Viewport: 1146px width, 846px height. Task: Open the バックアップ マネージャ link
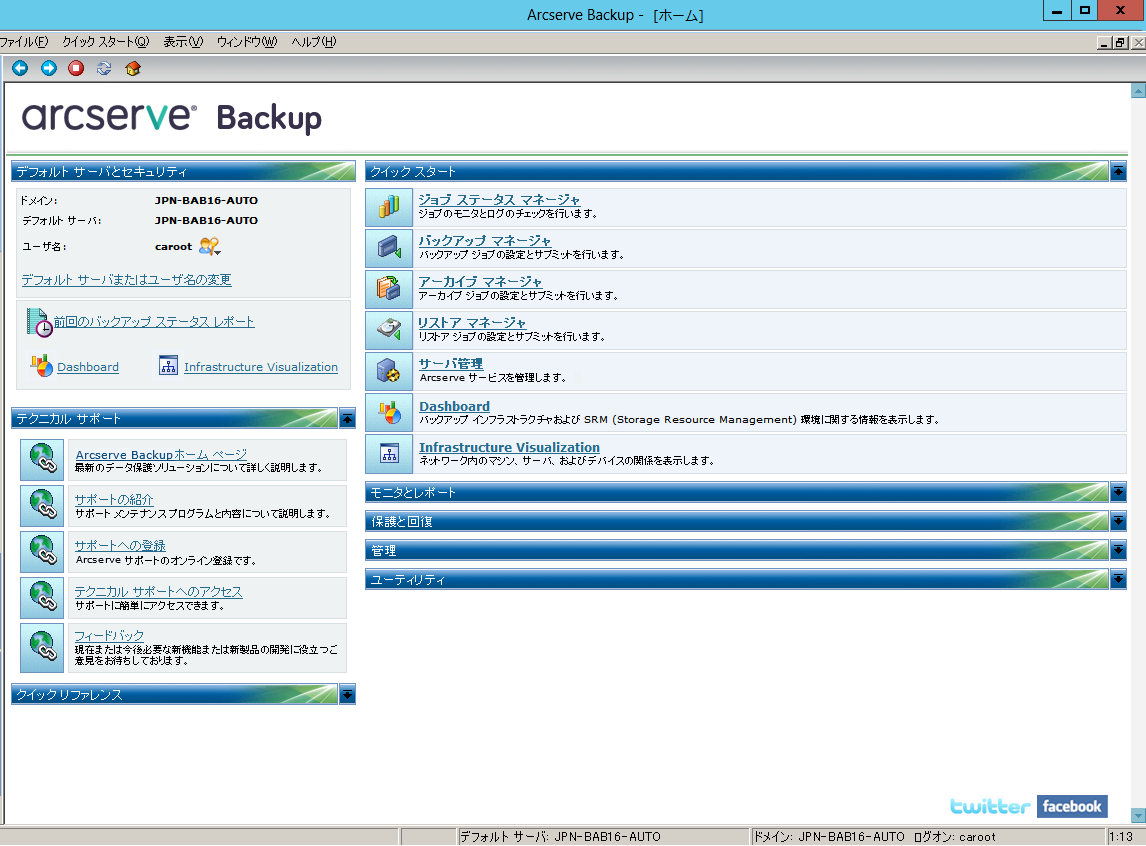tap(485, 240)
